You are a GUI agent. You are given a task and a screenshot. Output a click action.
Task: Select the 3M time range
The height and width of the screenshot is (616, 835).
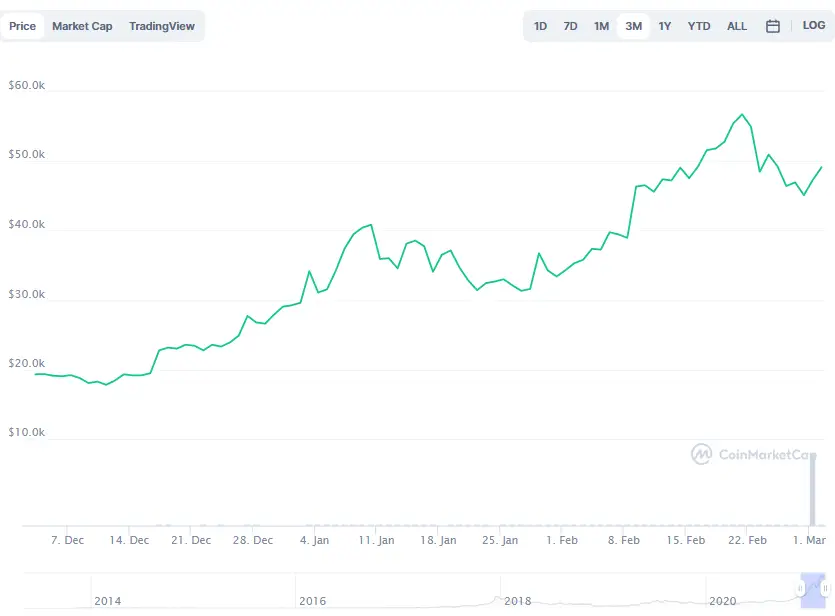pyautogui.click(x=633, y=26)
